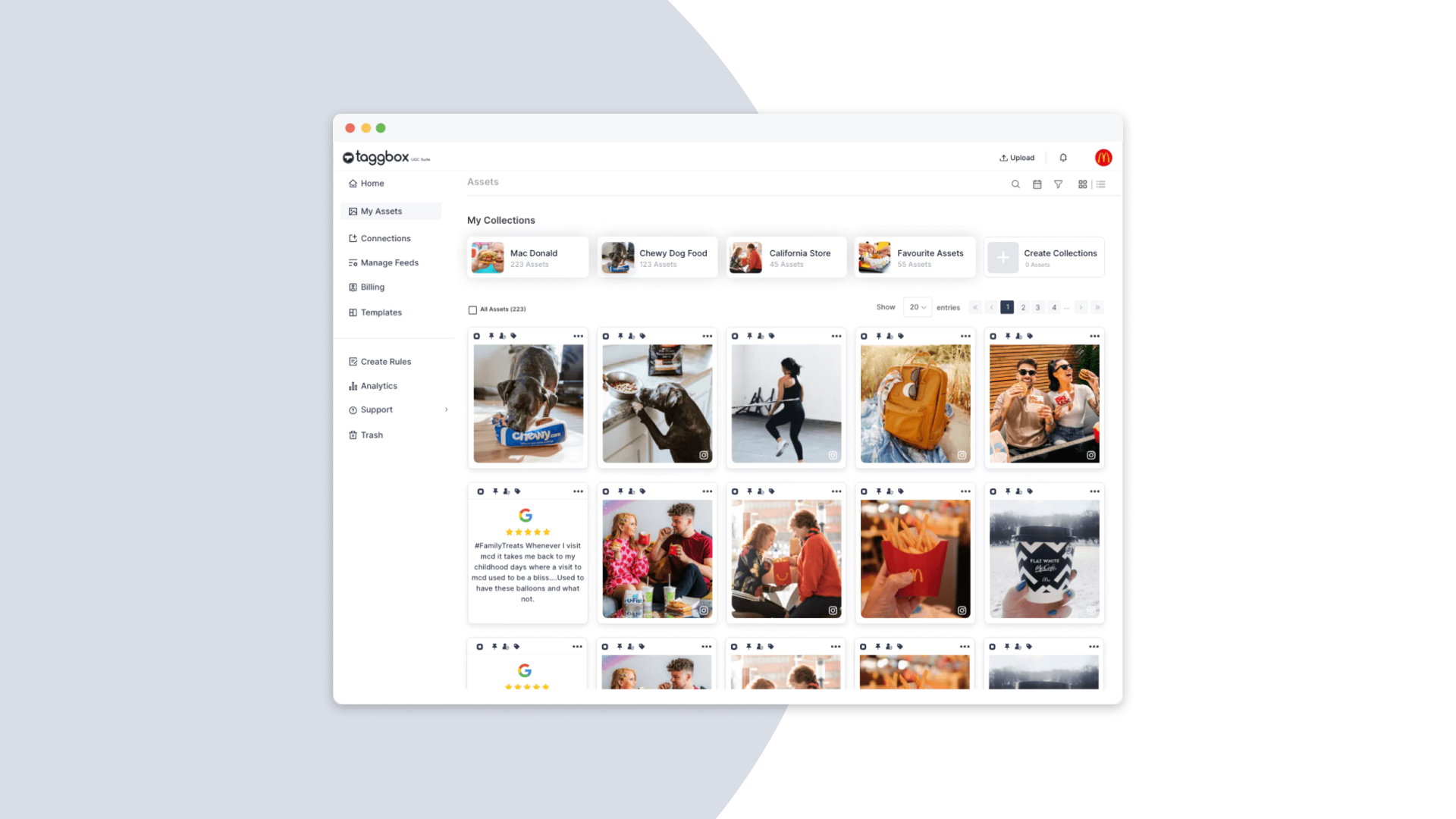Image resolution: width=1456 pixels, height=819 pixels.
Task: Click the search icon in assets view
Action: 1016,184
